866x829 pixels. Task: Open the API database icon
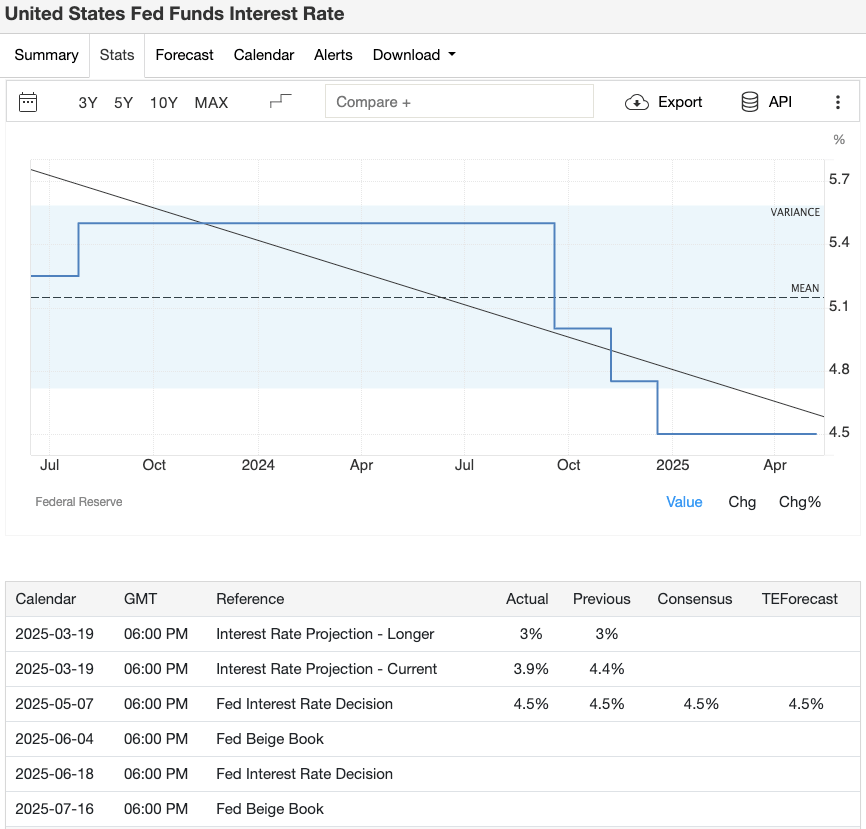pos(748,101)
